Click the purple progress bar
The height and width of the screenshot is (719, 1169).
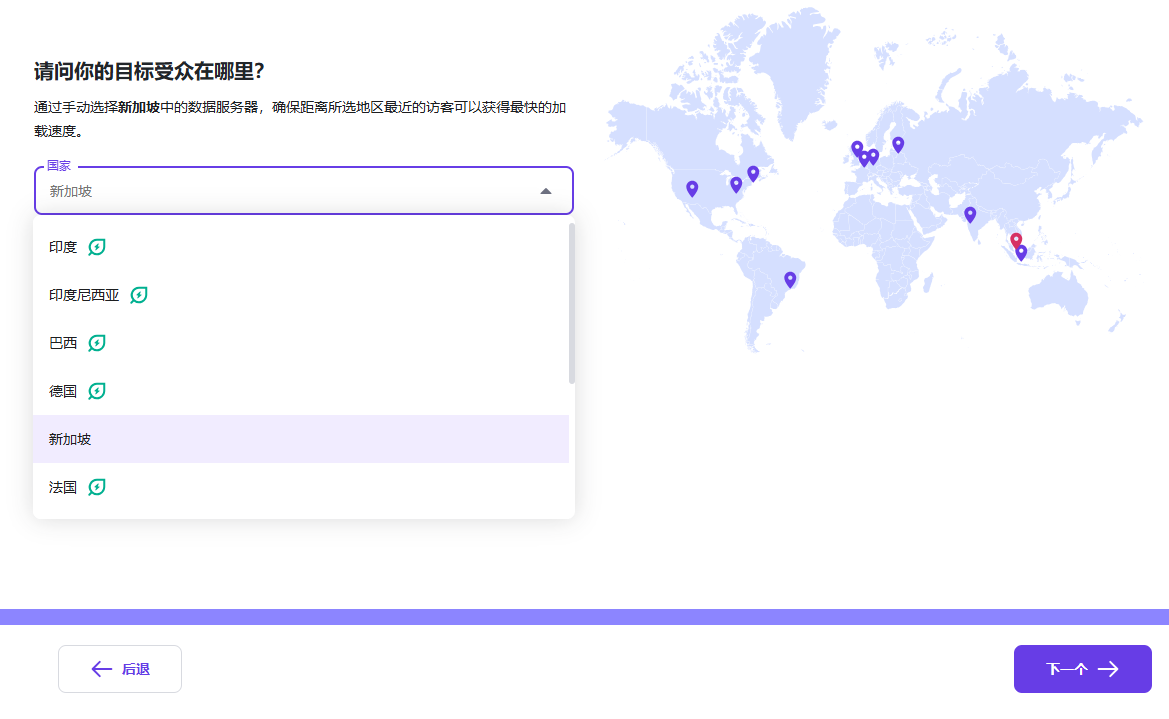coord(584,616)
